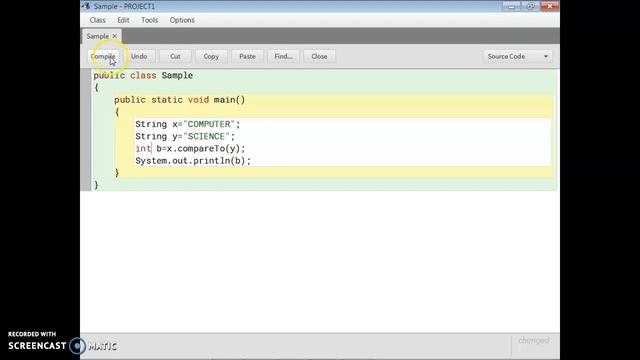Place cursor in 'public class Sample' line

(x=143, y=76)
